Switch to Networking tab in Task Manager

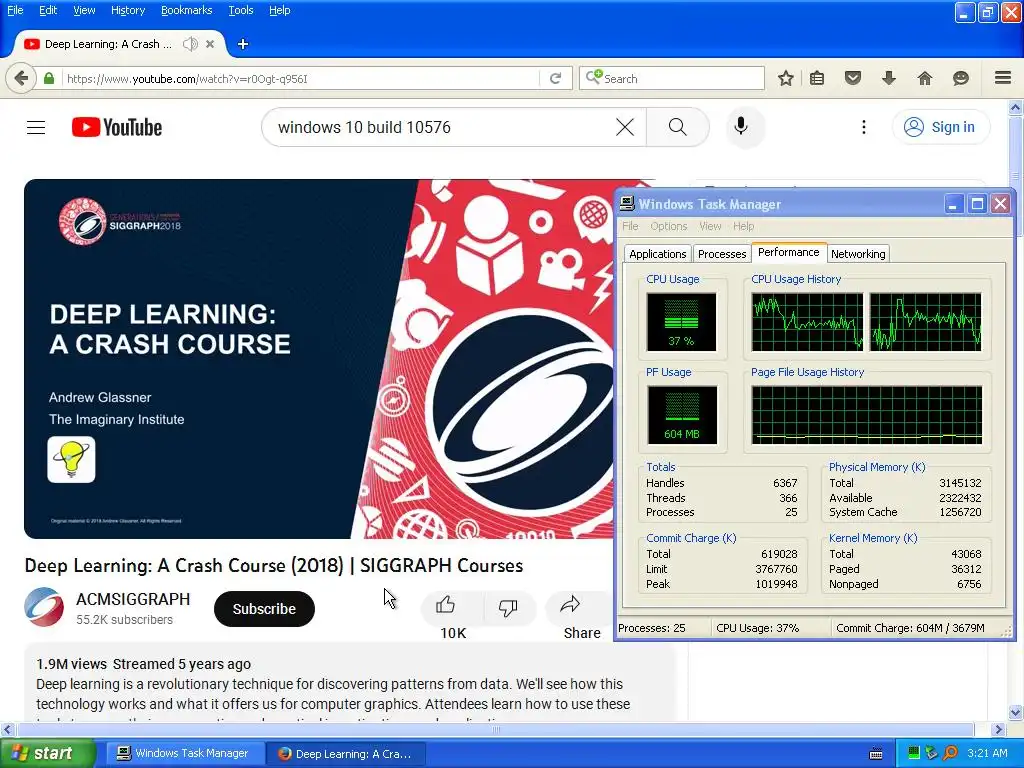pyautogui.click(x=858, y=254)
